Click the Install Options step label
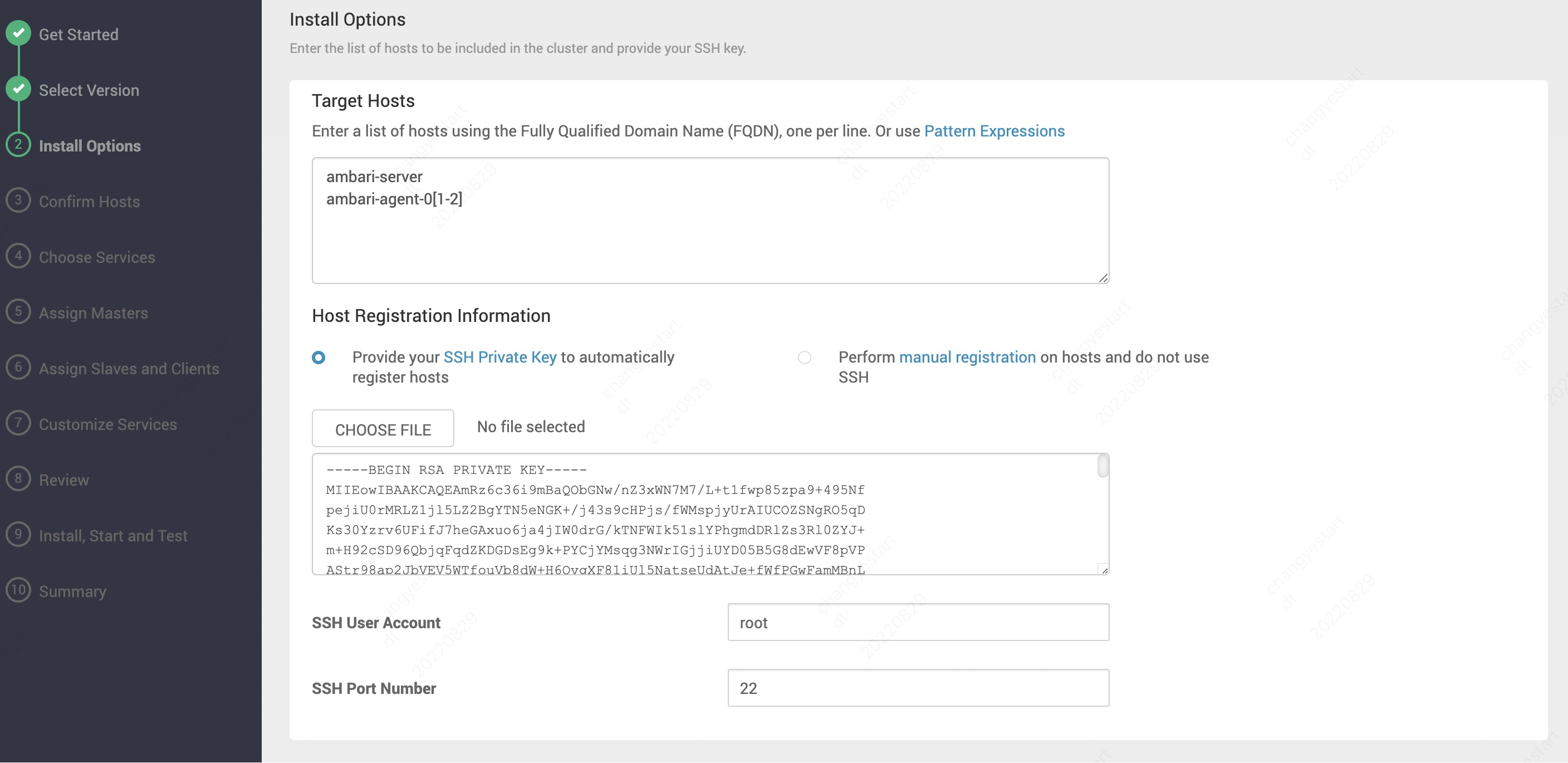The height and width of the screenshot is (763, 1568). 90,146
